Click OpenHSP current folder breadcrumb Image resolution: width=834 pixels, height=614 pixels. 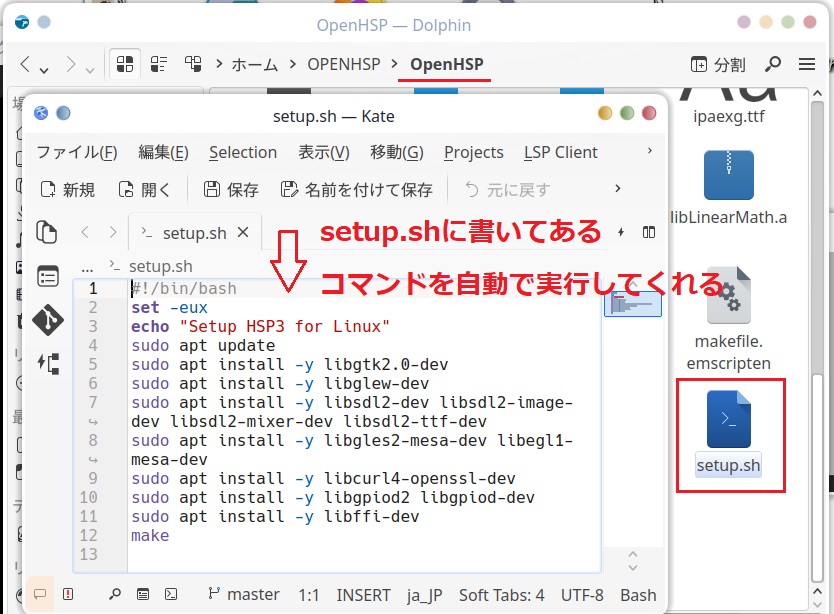[x=447, y=64]
